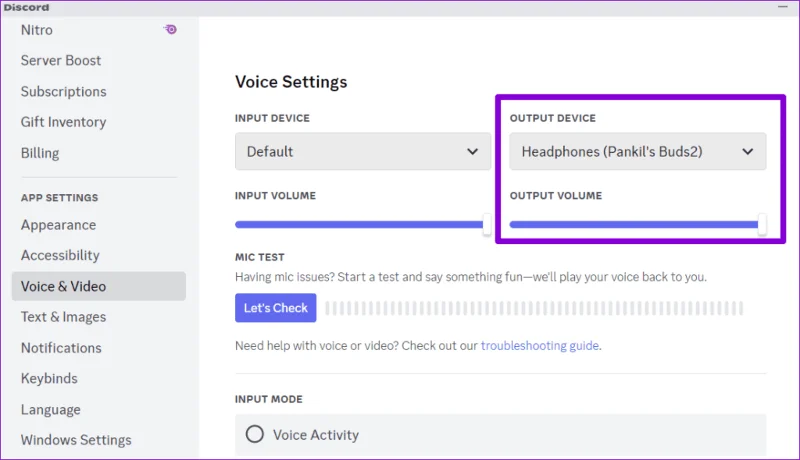Click the Output Device chevron arrow
Screen dimensions: 800x460
click(x=747, y=151)
